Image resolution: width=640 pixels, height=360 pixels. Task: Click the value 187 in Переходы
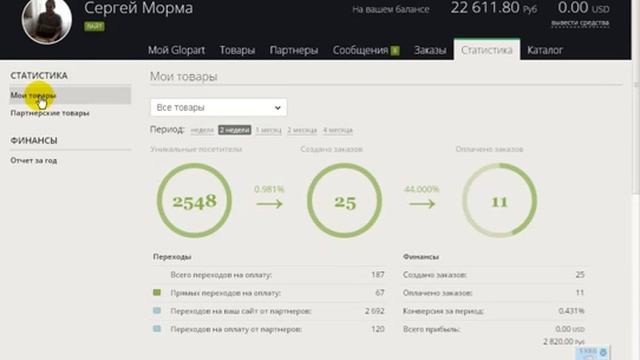[x=378, y=275]
